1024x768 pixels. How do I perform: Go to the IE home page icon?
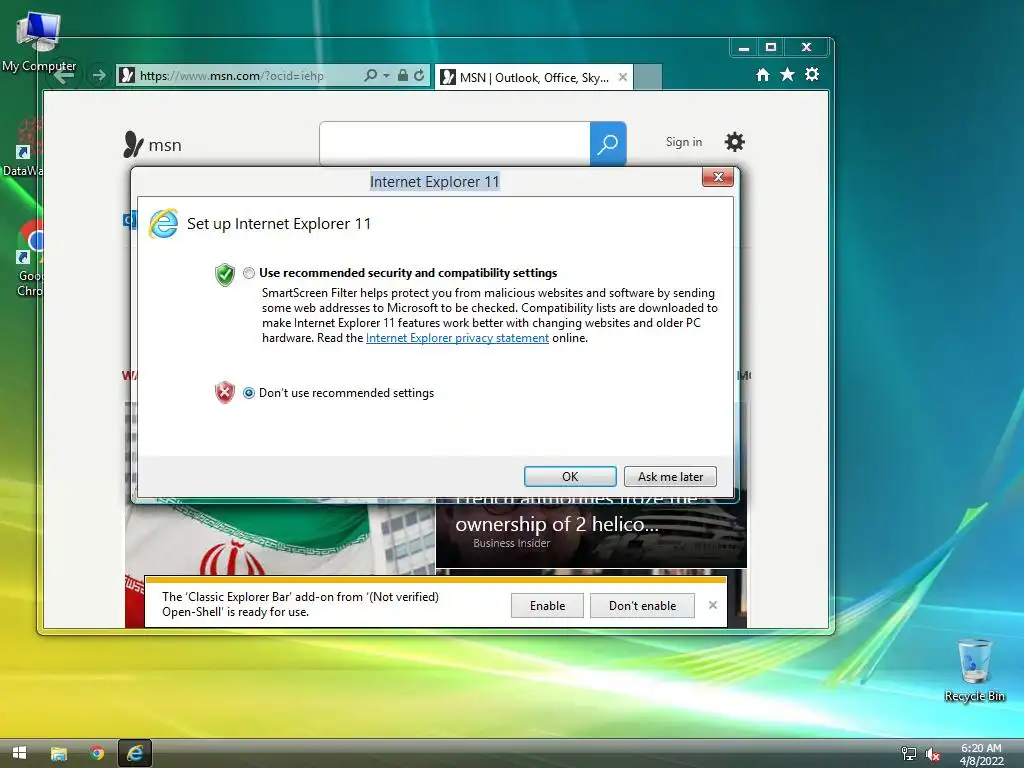(x=763, y=75)
